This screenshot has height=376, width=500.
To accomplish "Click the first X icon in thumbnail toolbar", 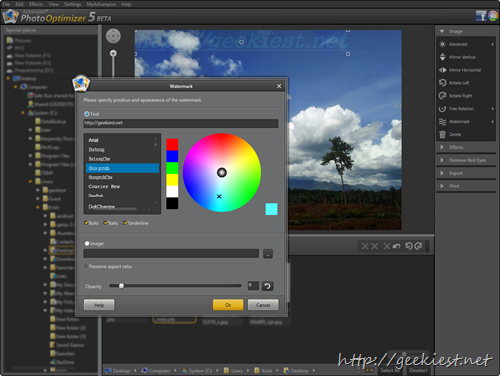I will tap(365, 246).
